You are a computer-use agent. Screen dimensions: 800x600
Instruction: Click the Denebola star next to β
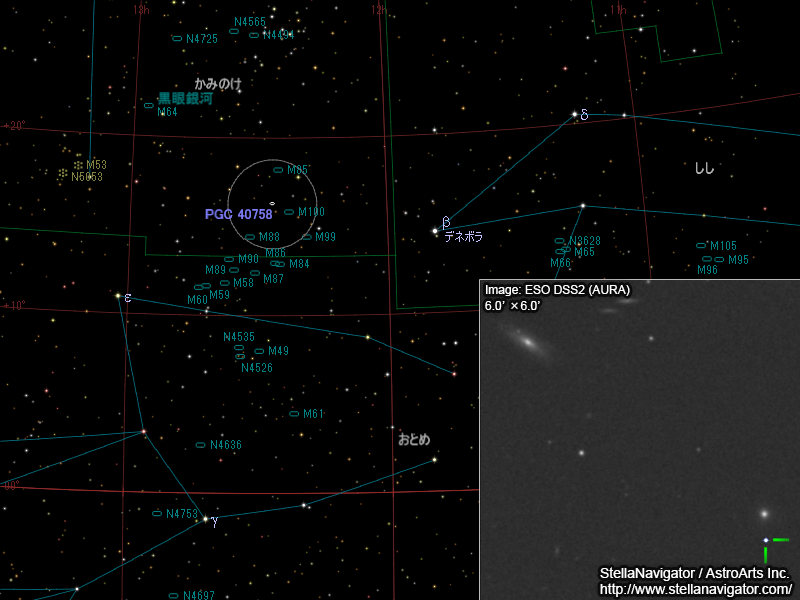435,231
